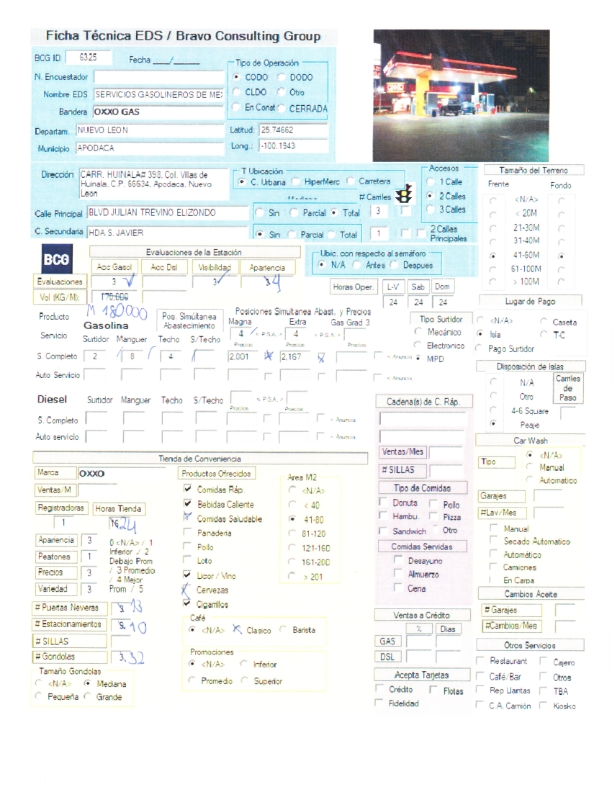The width and height of the screenshot is (612, 792).
Task: Toggle Licor / Vino checkbox
Action: click(187, 574)
